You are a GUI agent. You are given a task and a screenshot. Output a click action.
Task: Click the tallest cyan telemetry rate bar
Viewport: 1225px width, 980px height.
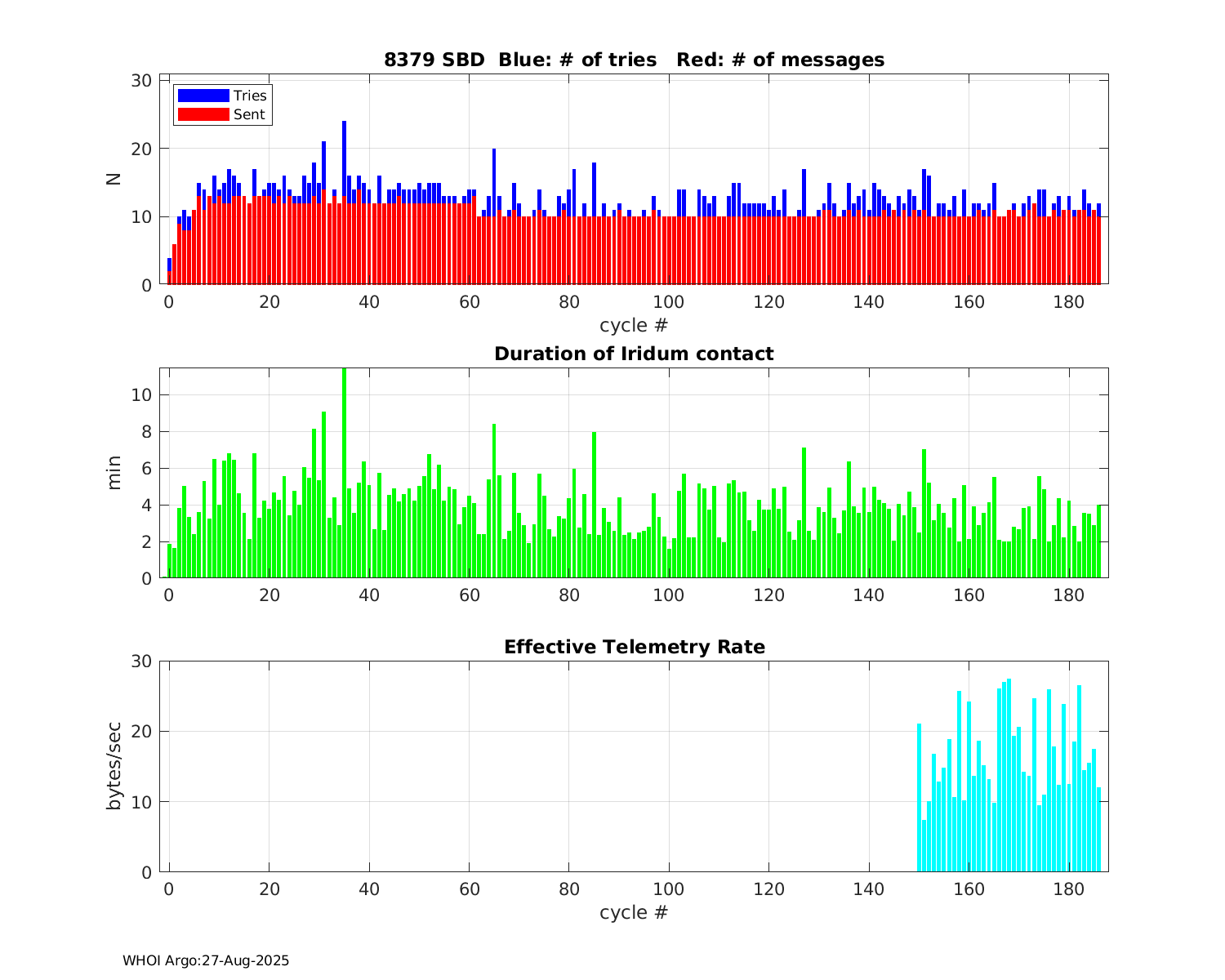[1009, 776]
